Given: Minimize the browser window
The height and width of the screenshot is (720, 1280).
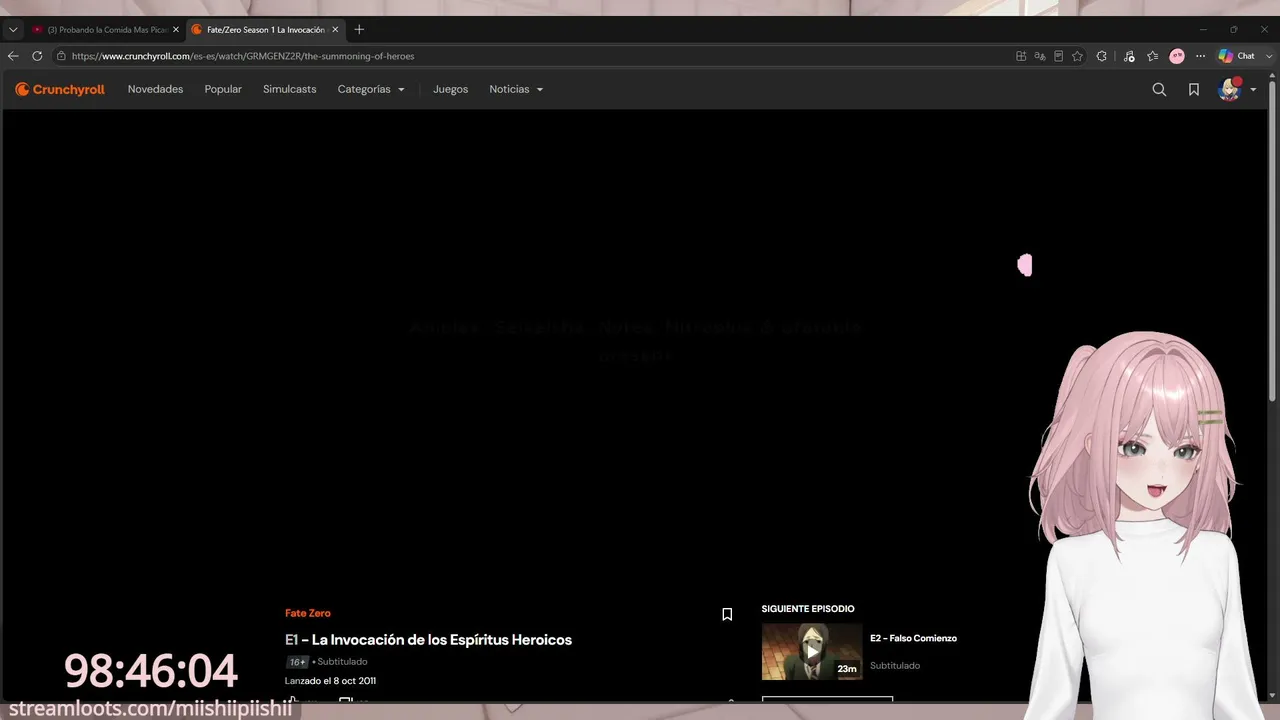Looking at the screenshot, I should (x=1203, y=30).
